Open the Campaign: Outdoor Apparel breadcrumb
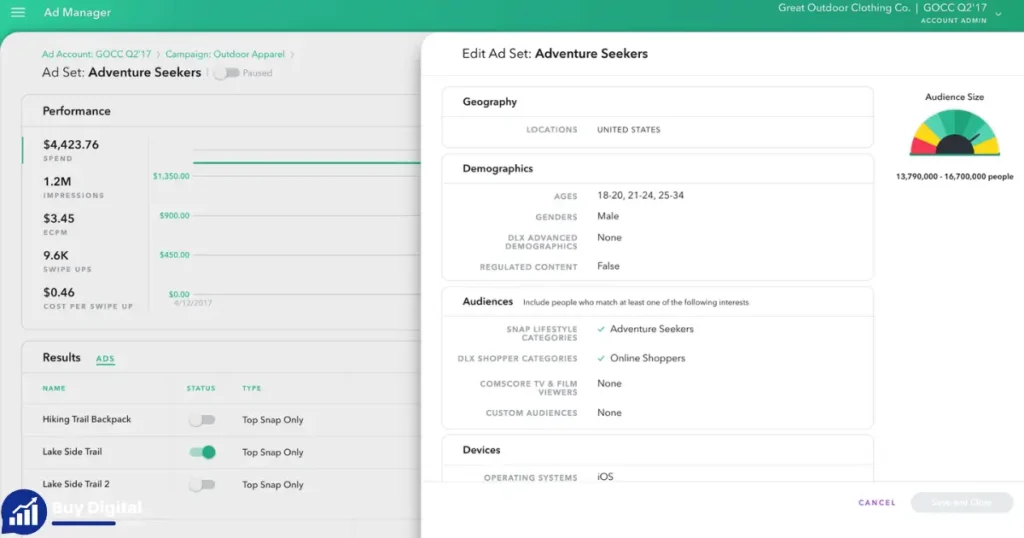The width and height of the screenshot is (1024, 538). pos(225,54)
